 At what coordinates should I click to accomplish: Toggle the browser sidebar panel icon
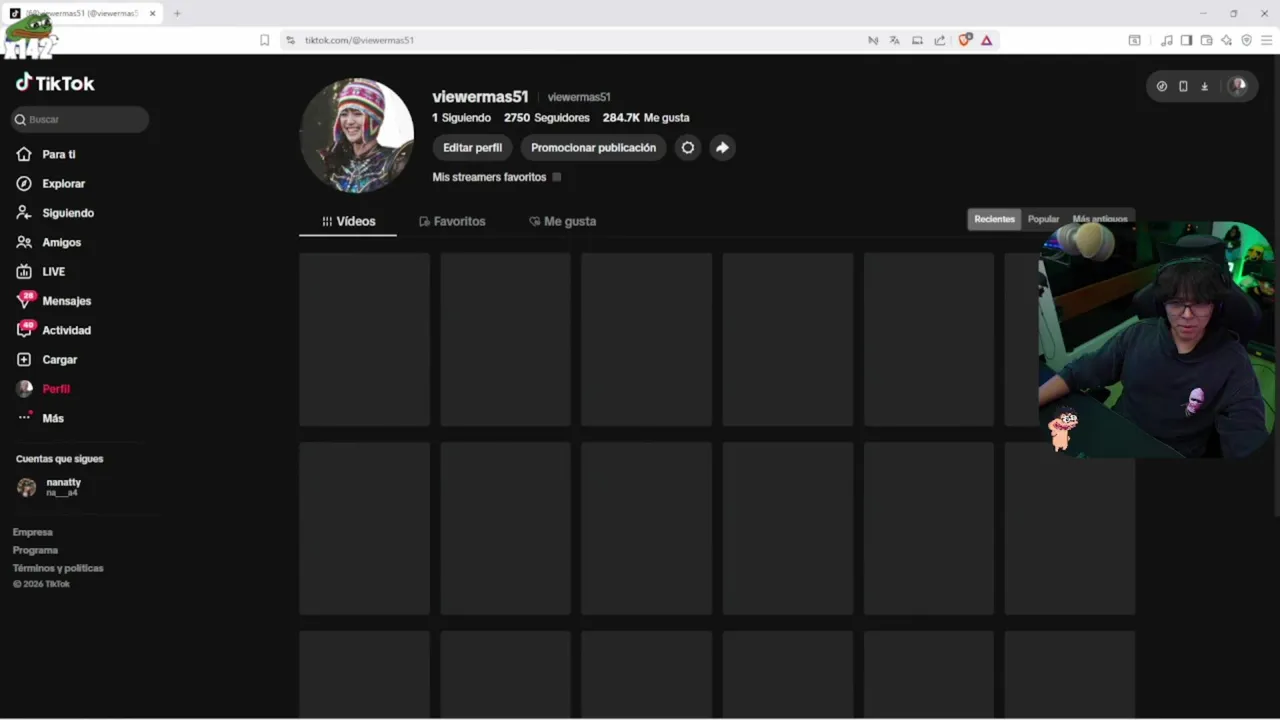click(x=1186, y=40)
